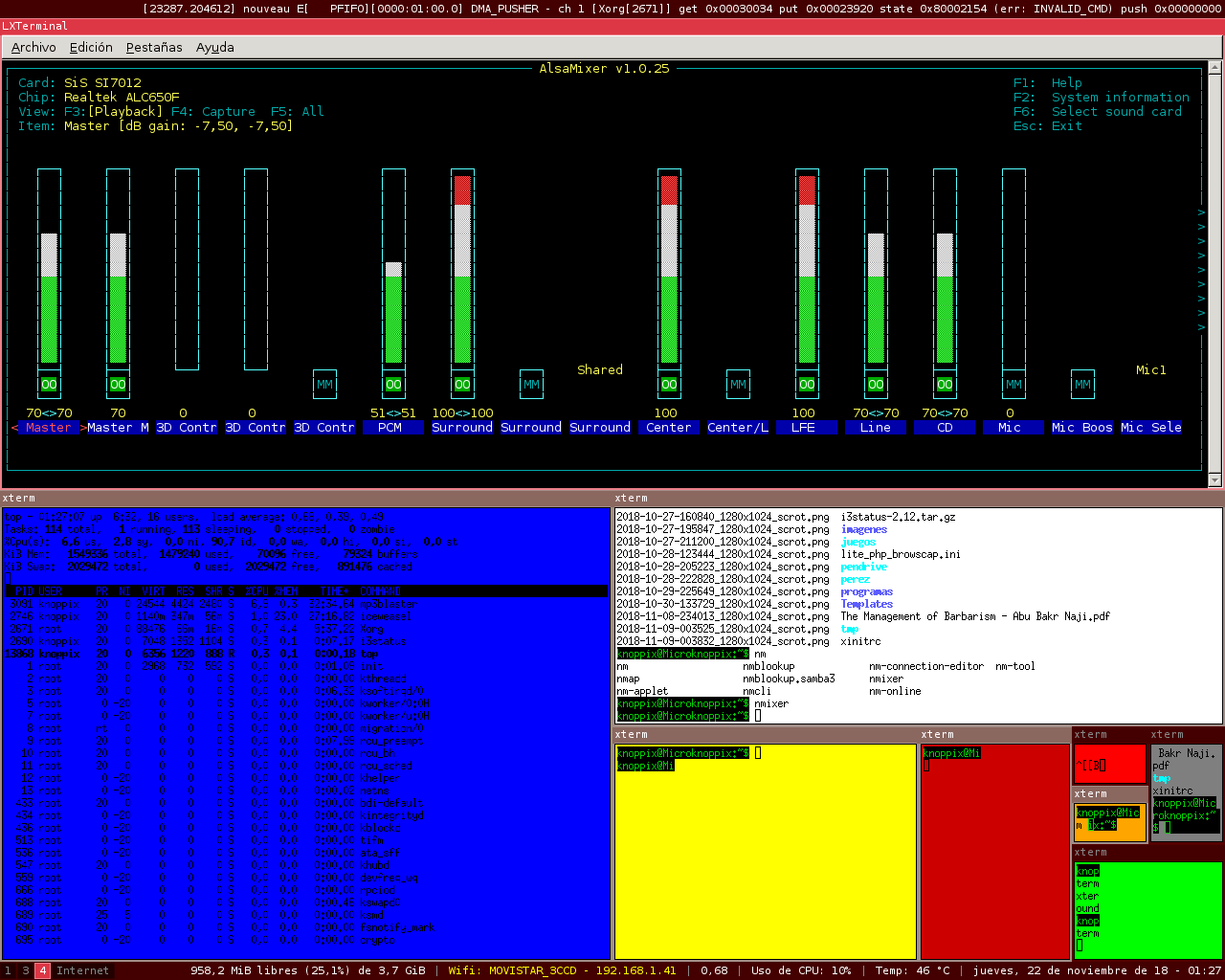Click the pendrive directory name
This screenshot has width=1225, height=980.
click(x=864, y=568)
